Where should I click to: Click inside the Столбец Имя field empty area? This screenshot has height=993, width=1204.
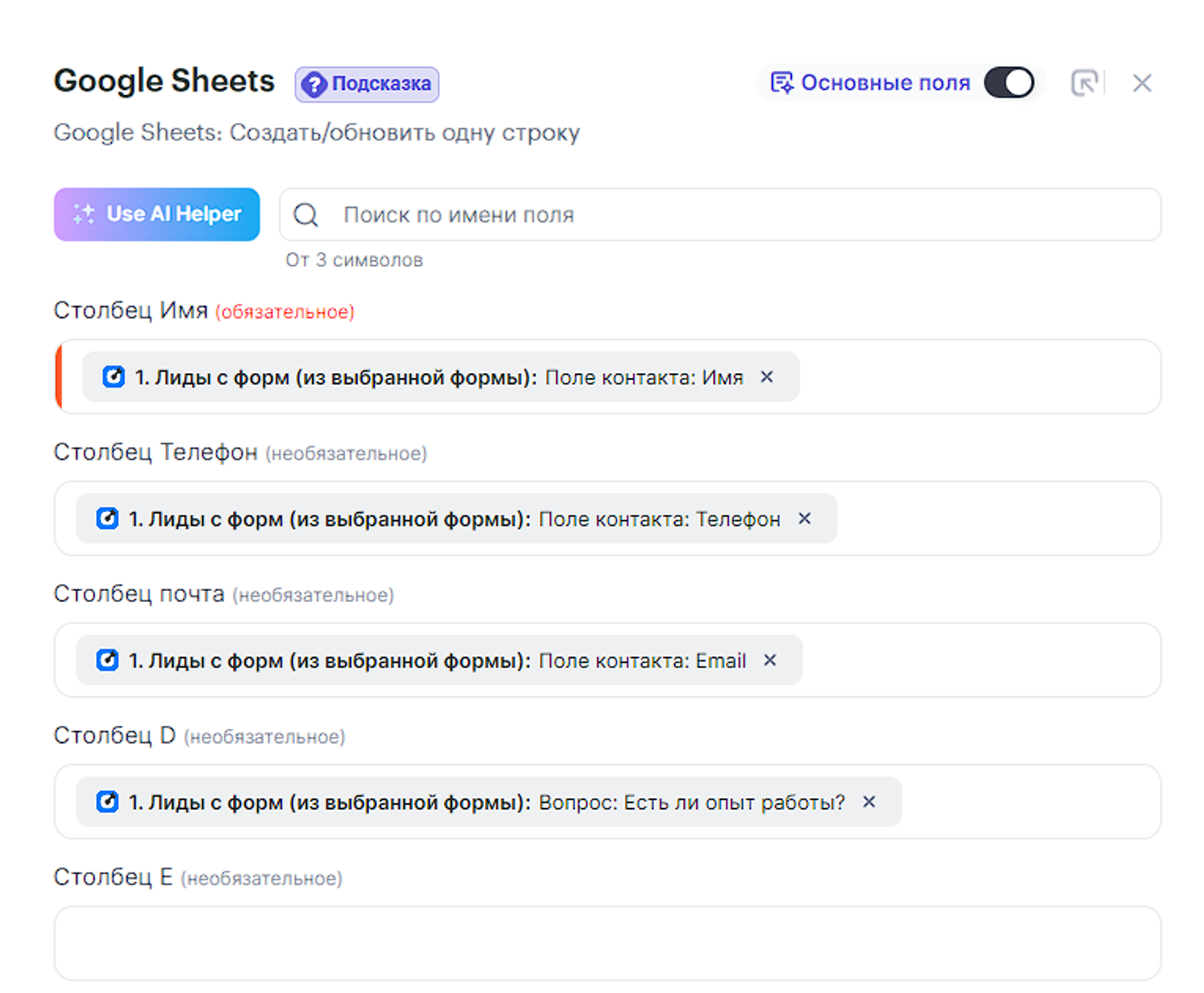(x=975, y=377)
